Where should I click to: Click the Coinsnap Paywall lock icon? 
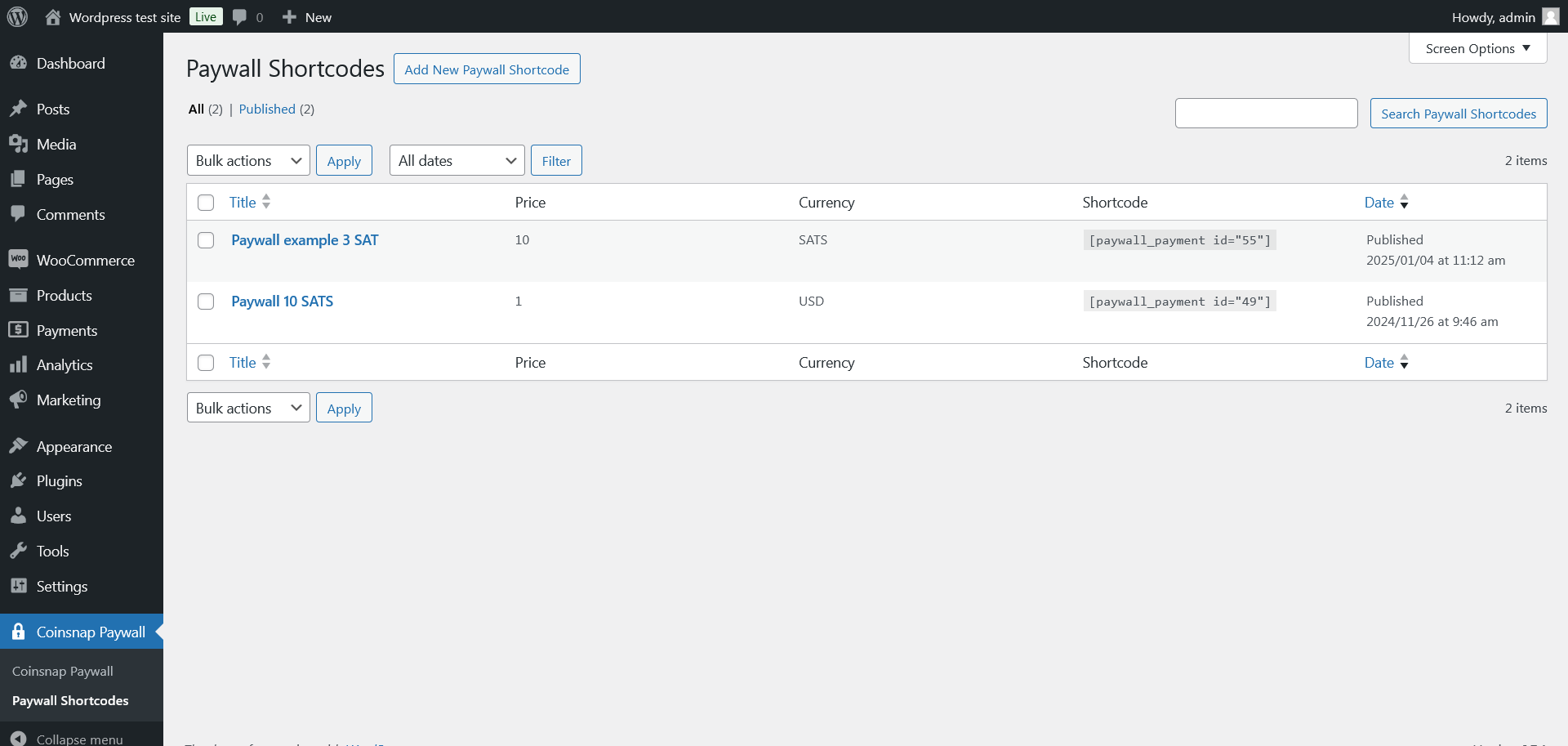[x=20, y=631]
